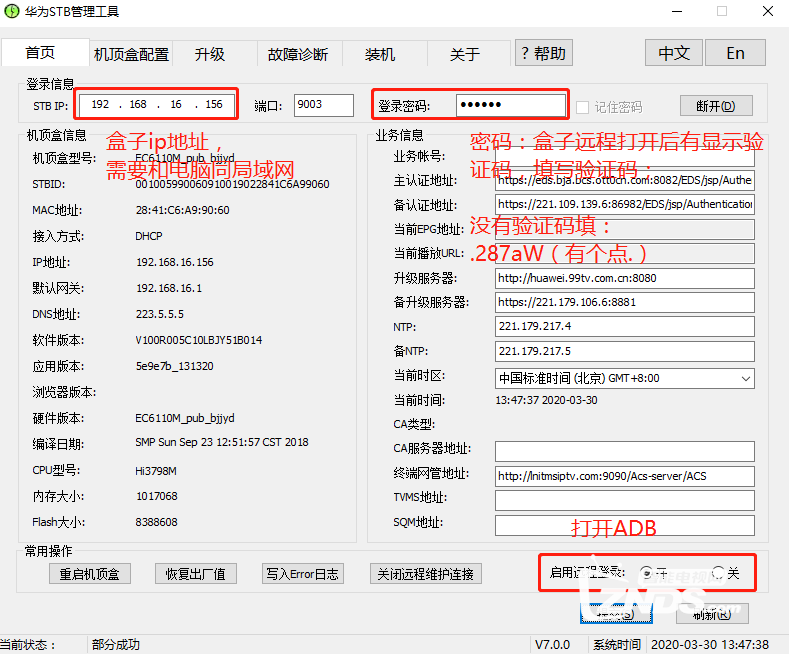Enable the 记住密码 checkbox

coord(582,107)
